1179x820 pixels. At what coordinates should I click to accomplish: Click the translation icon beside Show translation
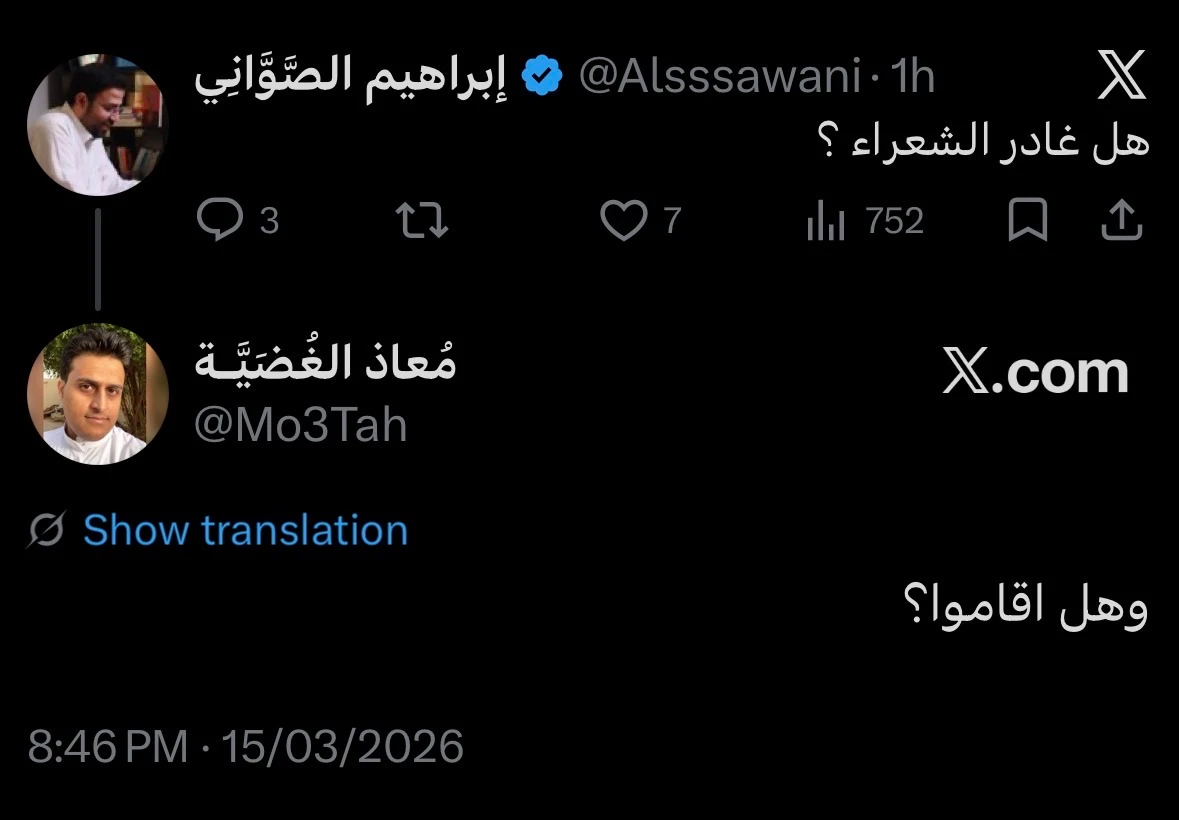pyautogui.click(x=46, y=530)
